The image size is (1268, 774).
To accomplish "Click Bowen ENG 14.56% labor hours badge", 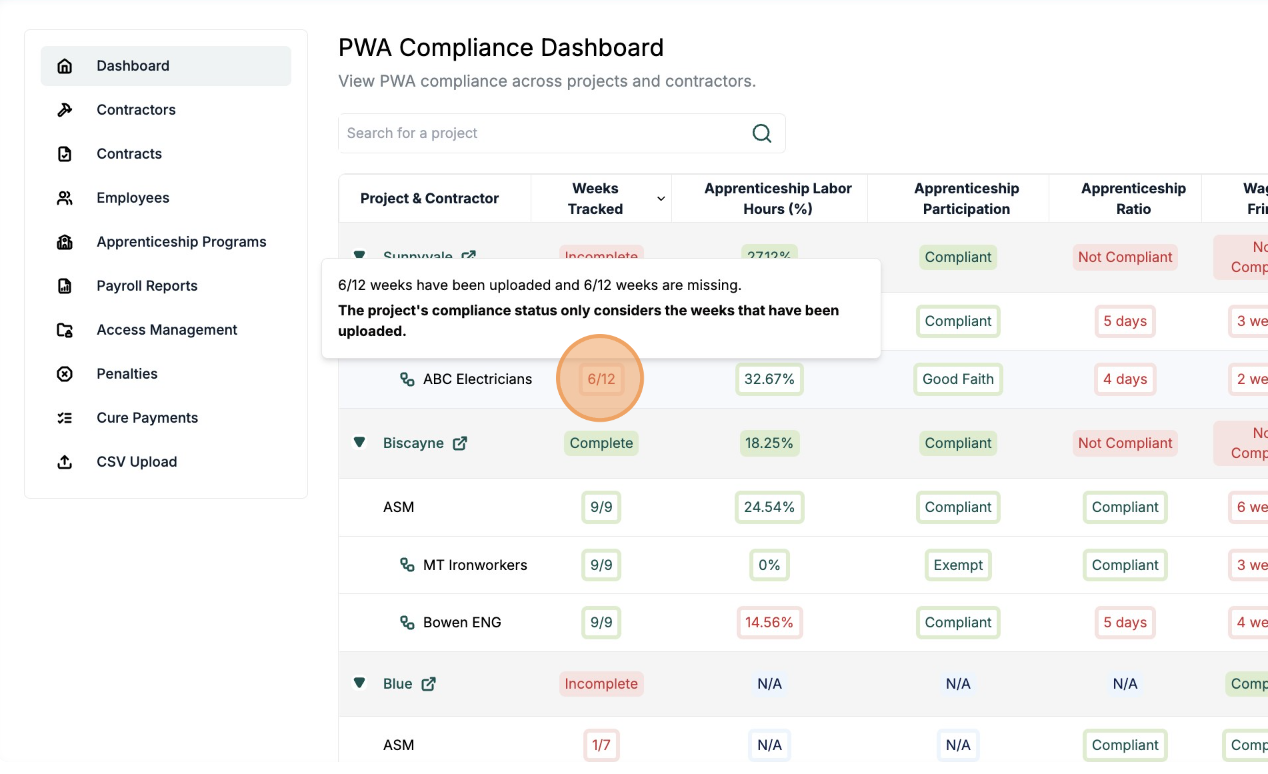I will click(x=769, y=622).
